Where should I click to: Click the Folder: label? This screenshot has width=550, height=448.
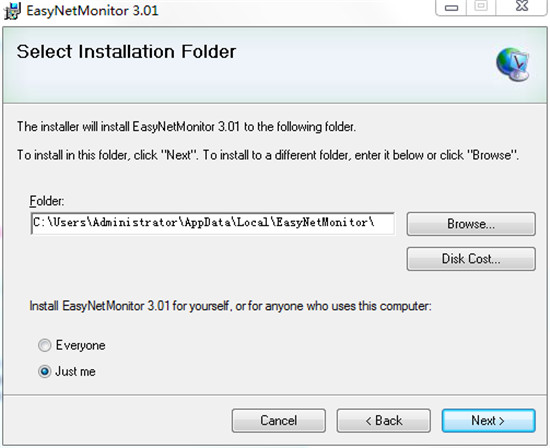click(47, 201)
